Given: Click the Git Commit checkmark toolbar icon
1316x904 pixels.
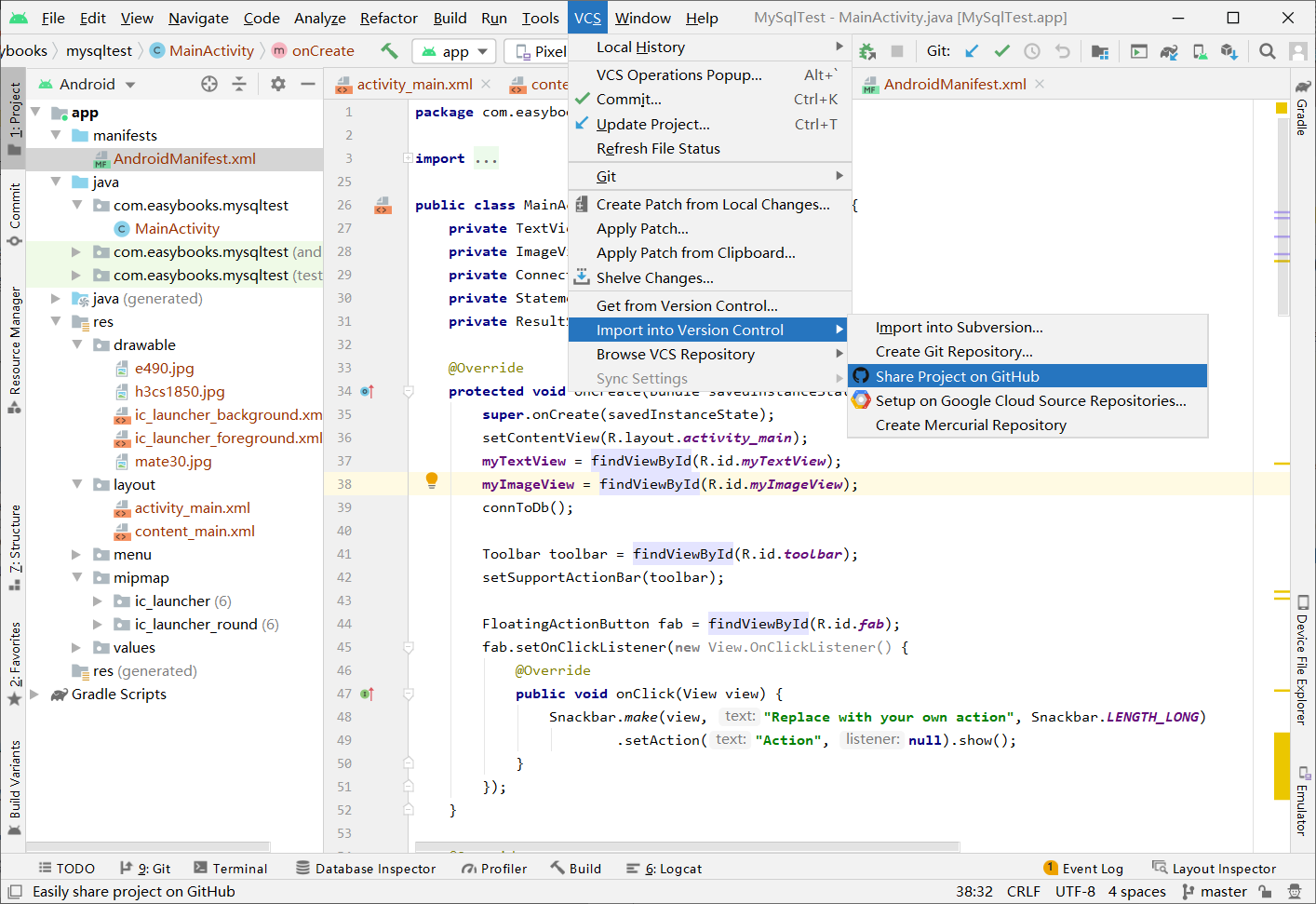Looking at the screenshot, I should coord(1001,51).
